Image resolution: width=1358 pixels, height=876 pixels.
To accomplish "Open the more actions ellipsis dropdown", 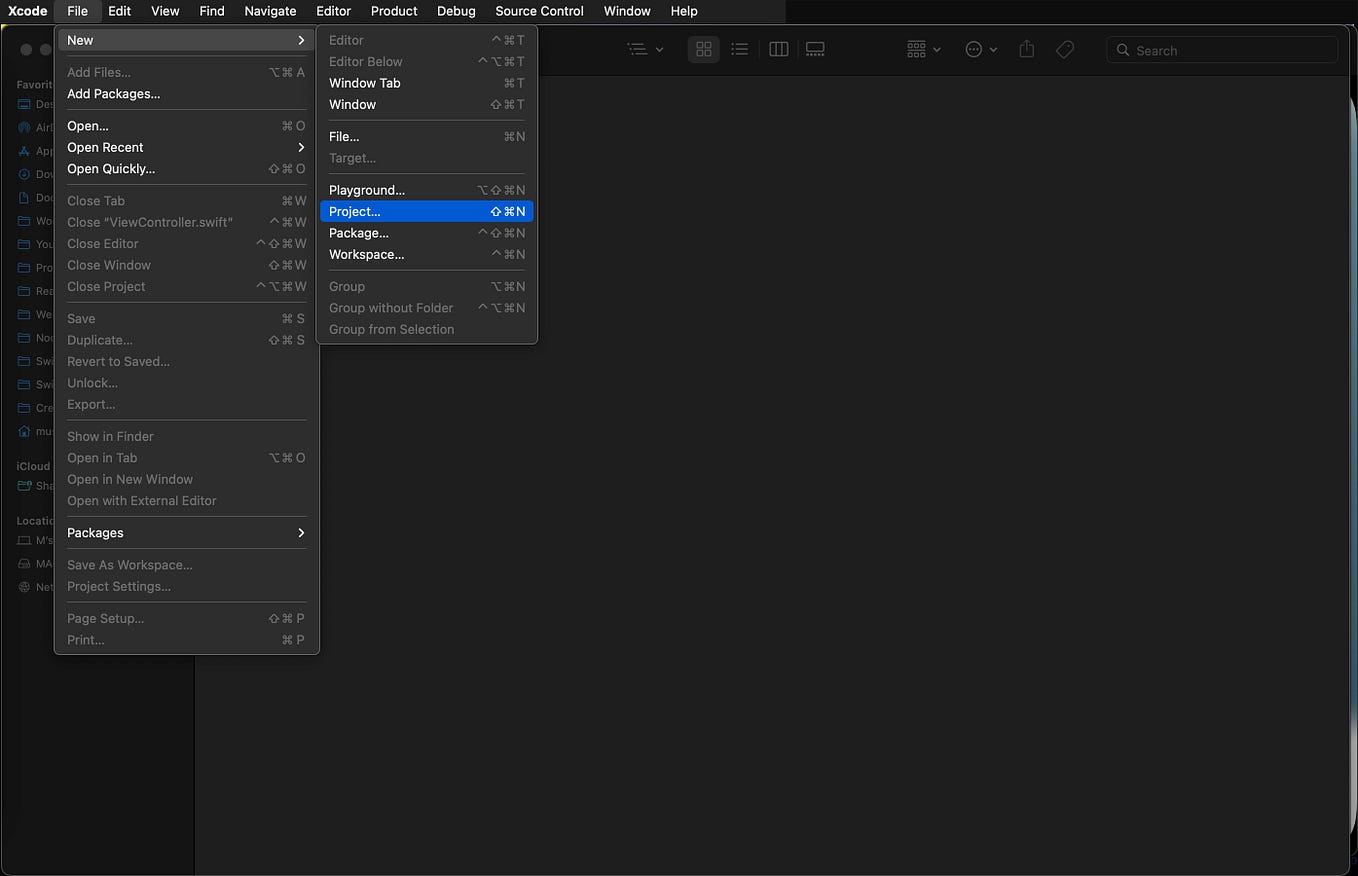I will [x=981, y=48].
